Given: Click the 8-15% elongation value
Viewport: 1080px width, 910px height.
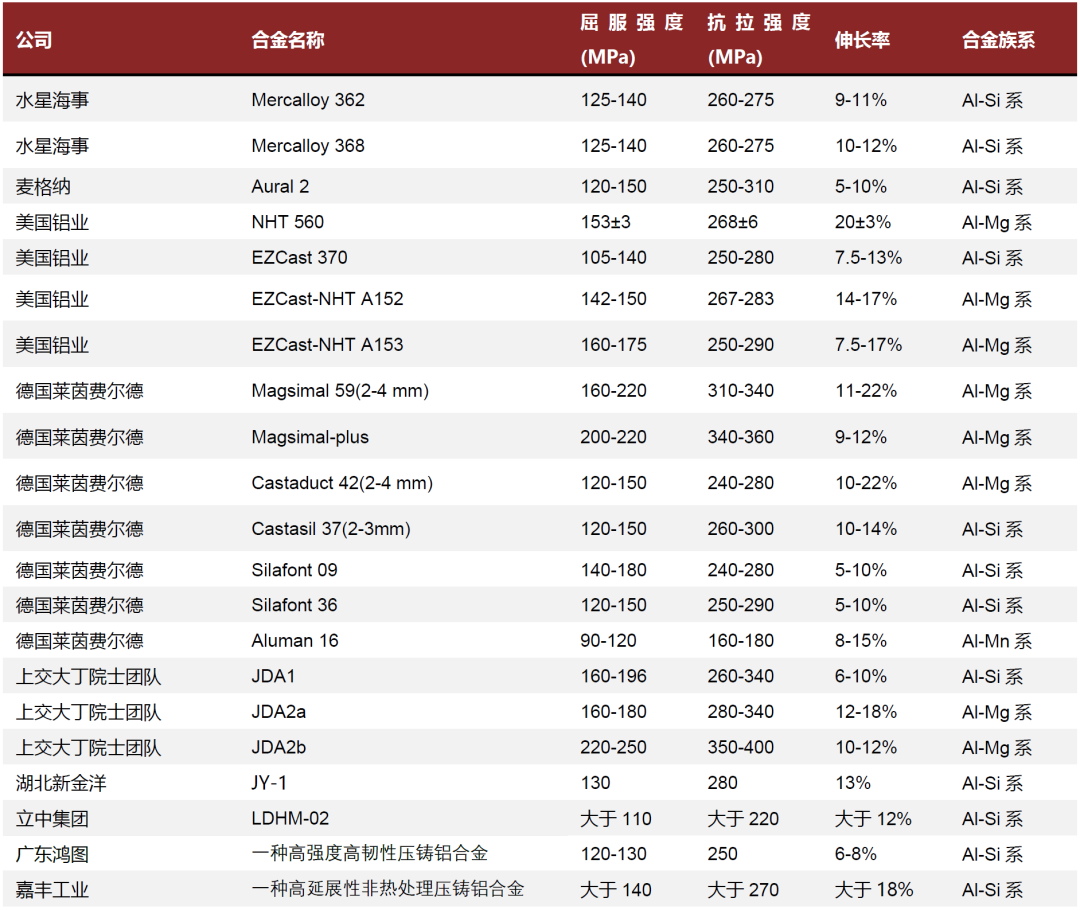Looking at the screenshot, I should click(860, 641).
